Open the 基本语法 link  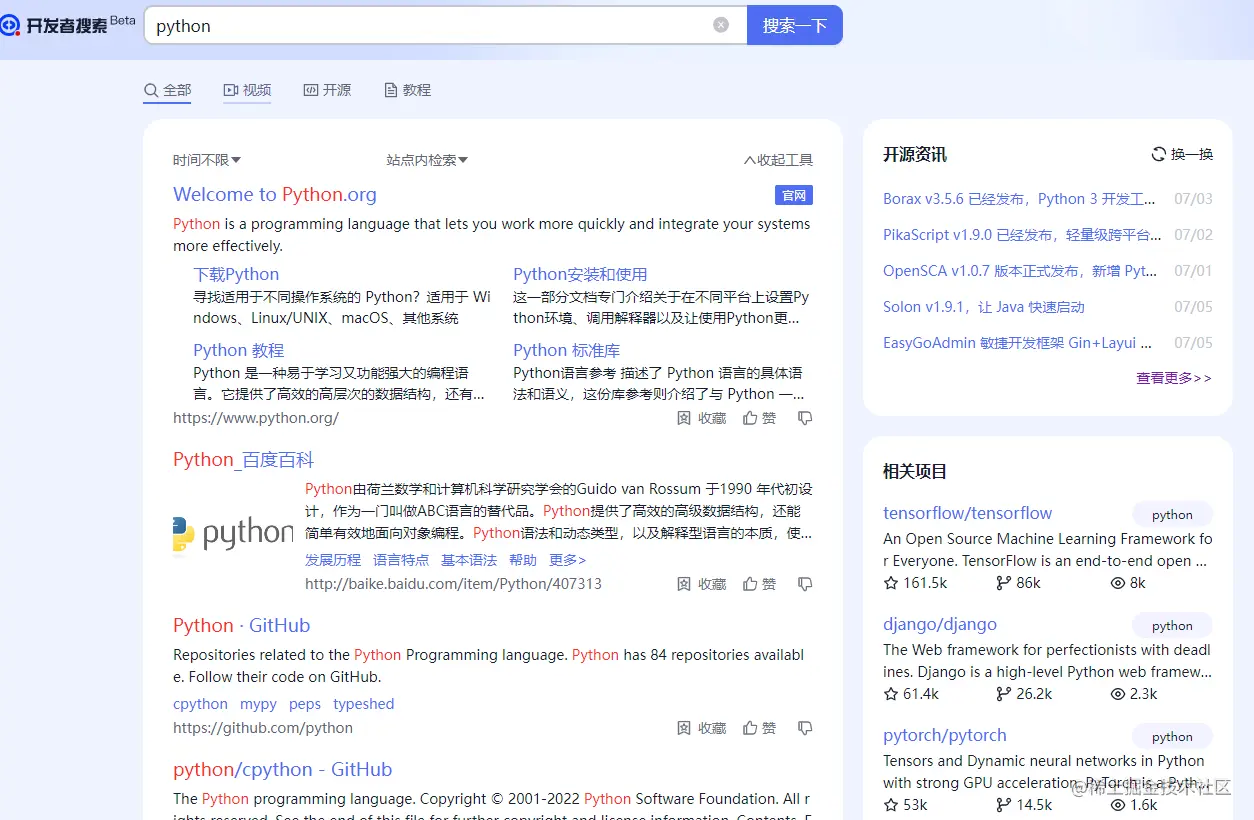click(469, 560)
